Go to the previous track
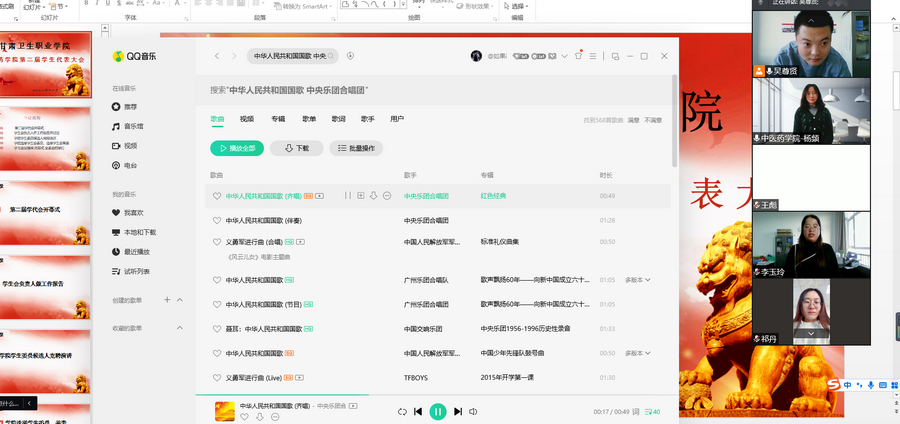This screenshot has height=424, width=900. [x=418, y=411]
